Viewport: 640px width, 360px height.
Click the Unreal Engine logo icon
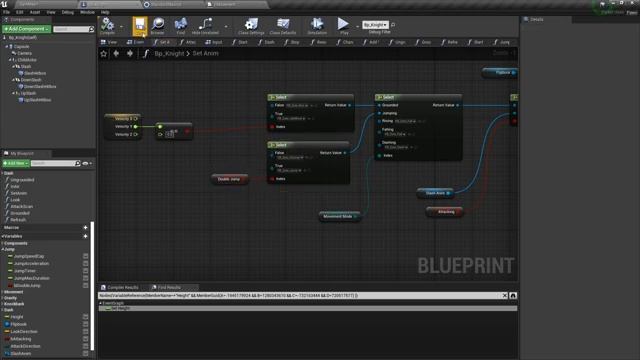click(x=4, y=4)
